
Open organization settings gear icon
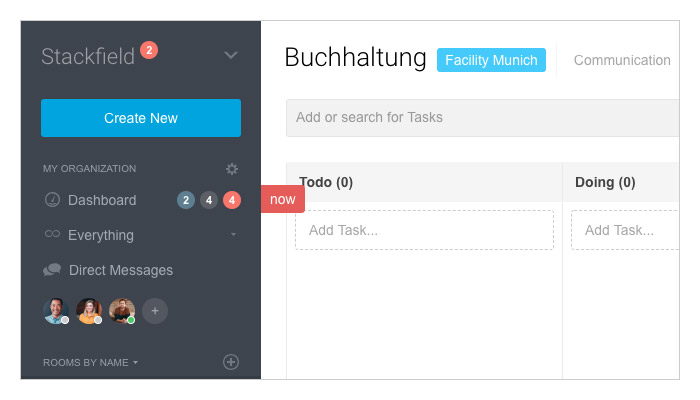(231, 169)
